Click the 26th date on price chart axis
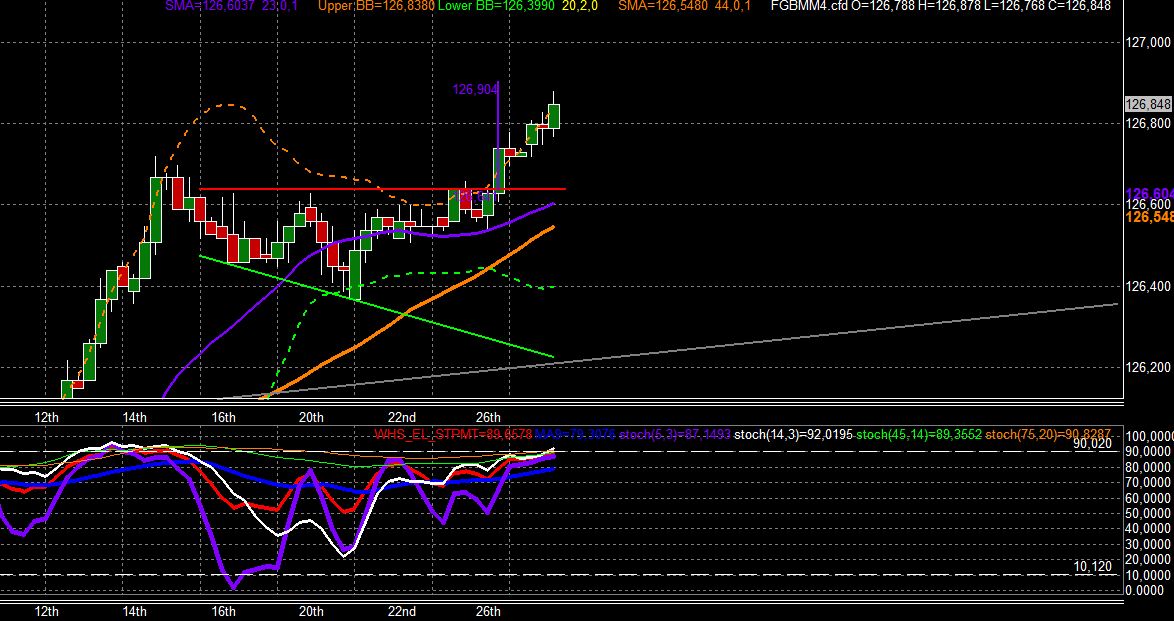Viewport: 1174px width, 621px height. pyautogui.click(x=488, y=417)
